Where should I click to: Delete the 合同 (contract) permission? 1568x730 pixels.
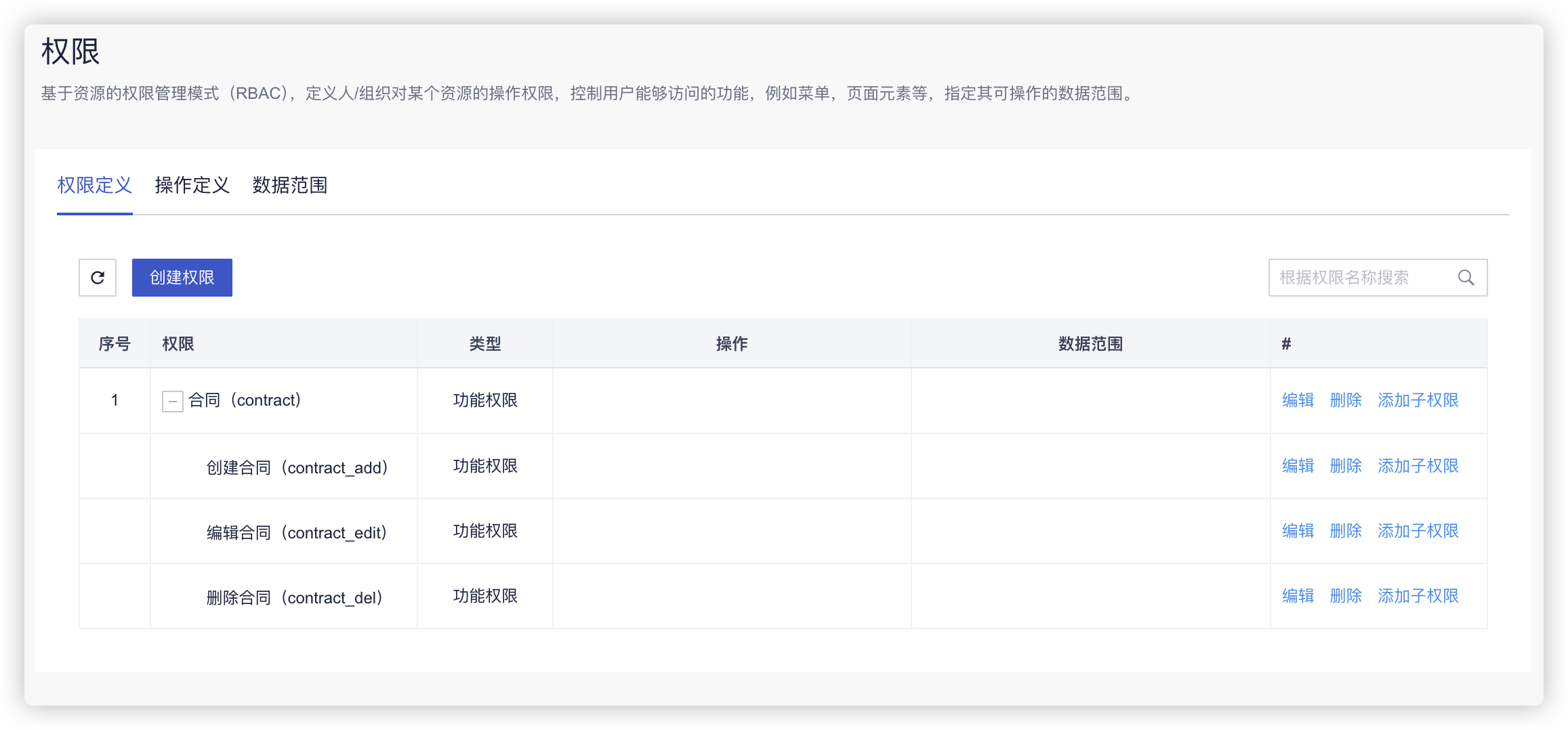1346,400
